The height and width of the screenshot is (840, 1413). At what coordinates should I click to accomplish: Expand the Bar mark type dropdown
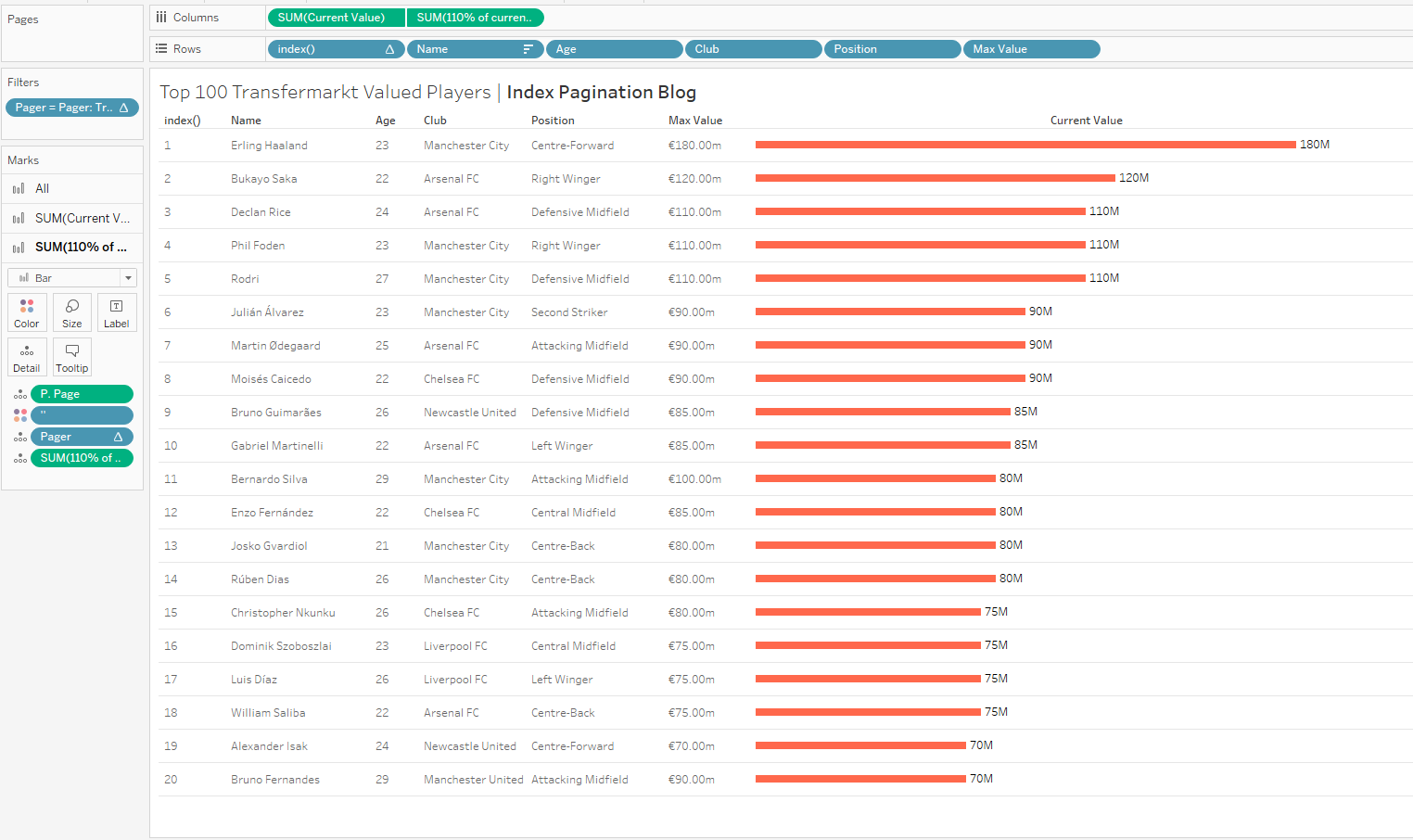(x=128, y=278)
